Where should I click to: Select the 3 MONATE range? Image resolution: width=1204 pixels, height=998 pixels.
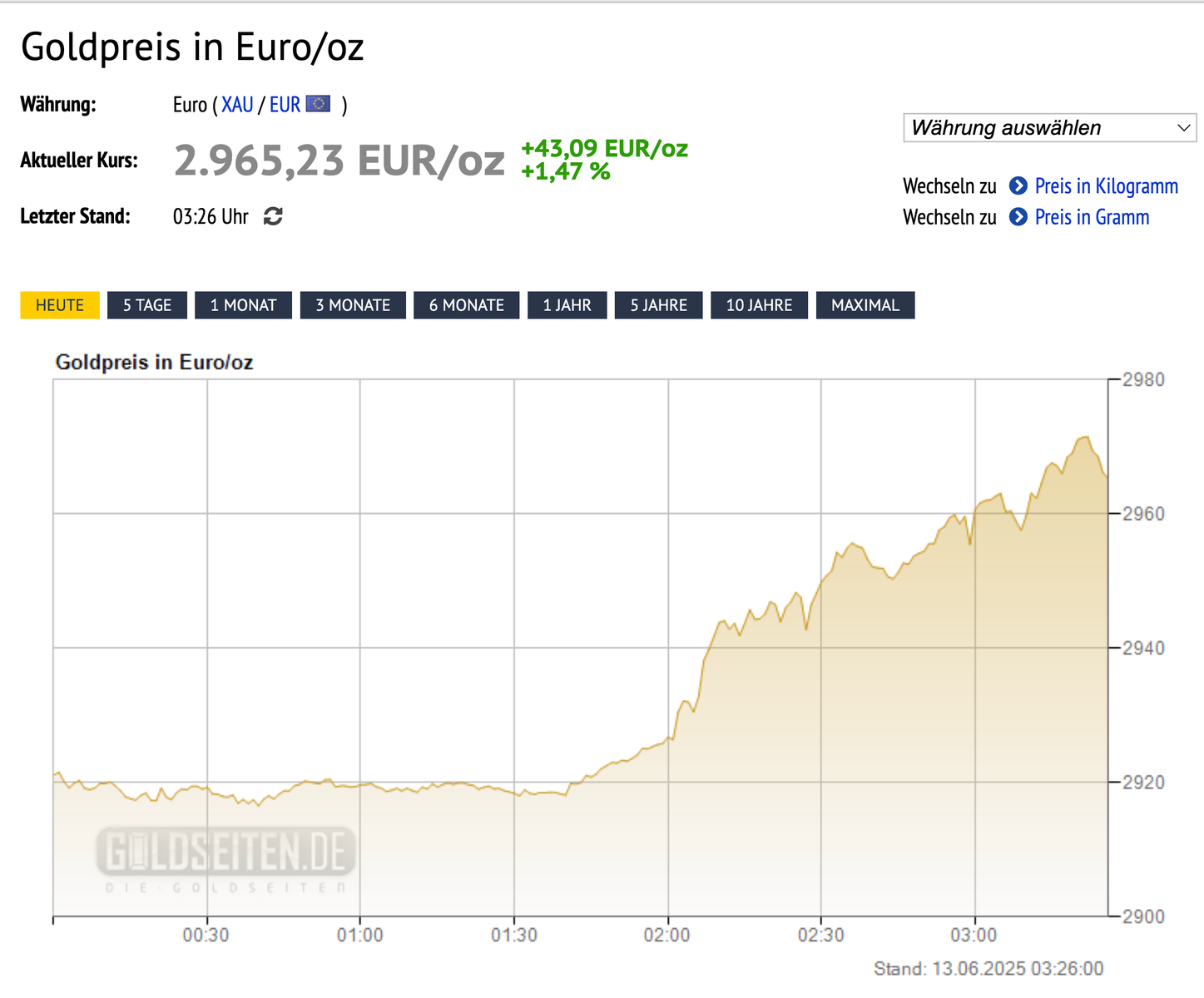(353, 305)
